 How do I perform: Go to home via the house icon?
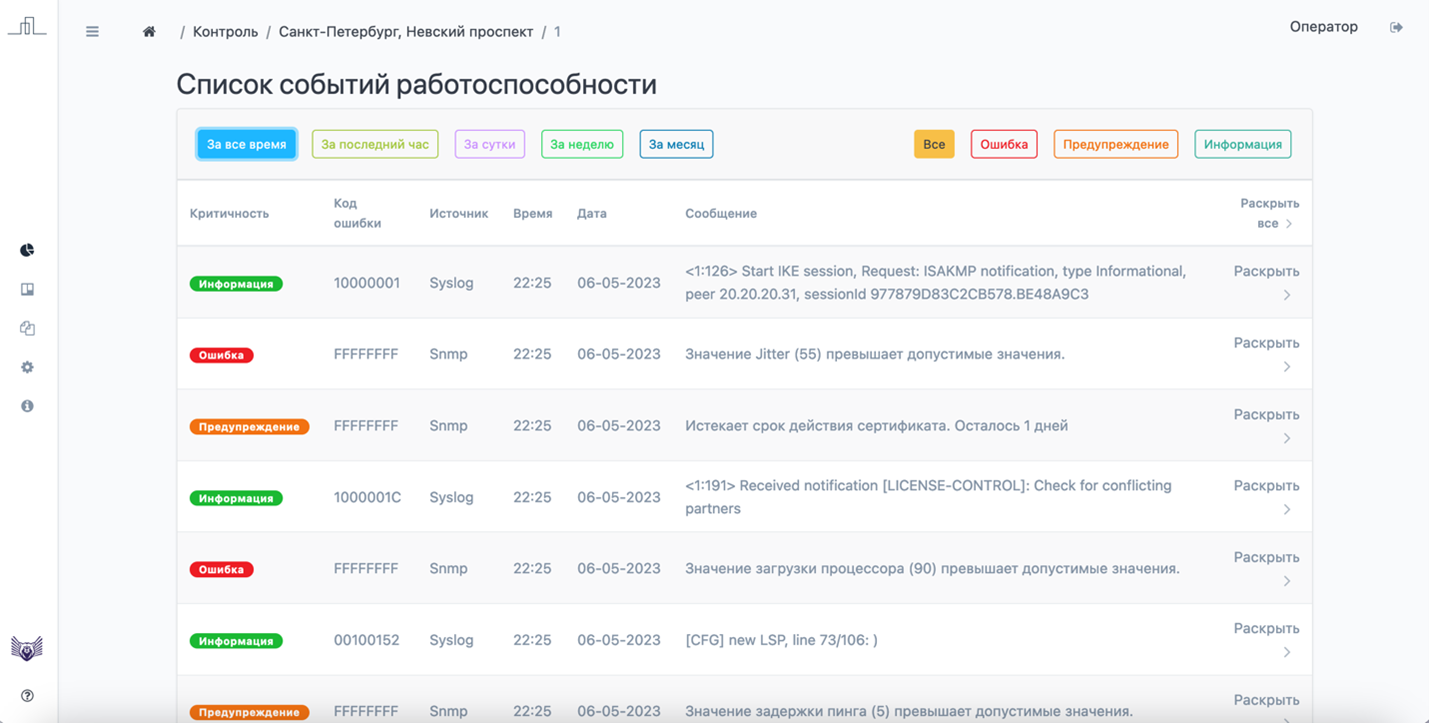click(x=148, y=31)
